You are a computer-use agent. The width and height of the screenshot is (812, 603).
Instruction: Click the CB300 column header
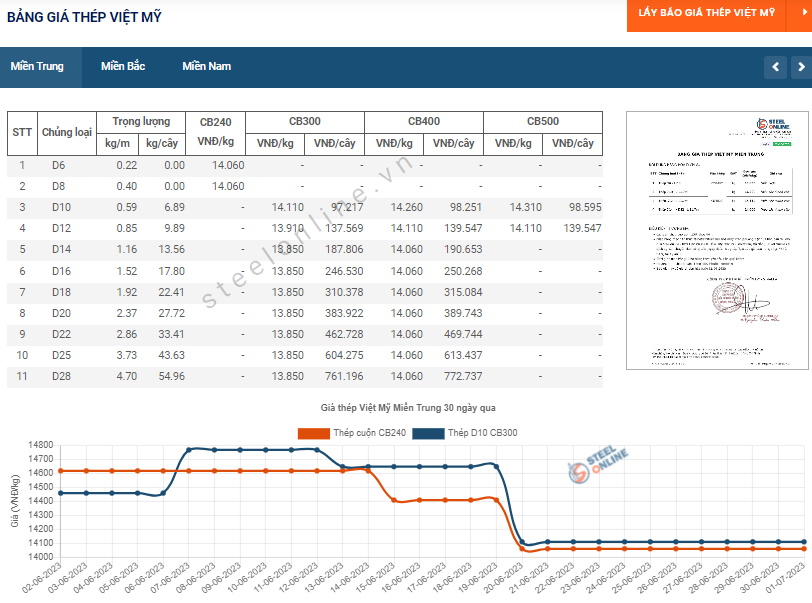click(x=304, y=122)
